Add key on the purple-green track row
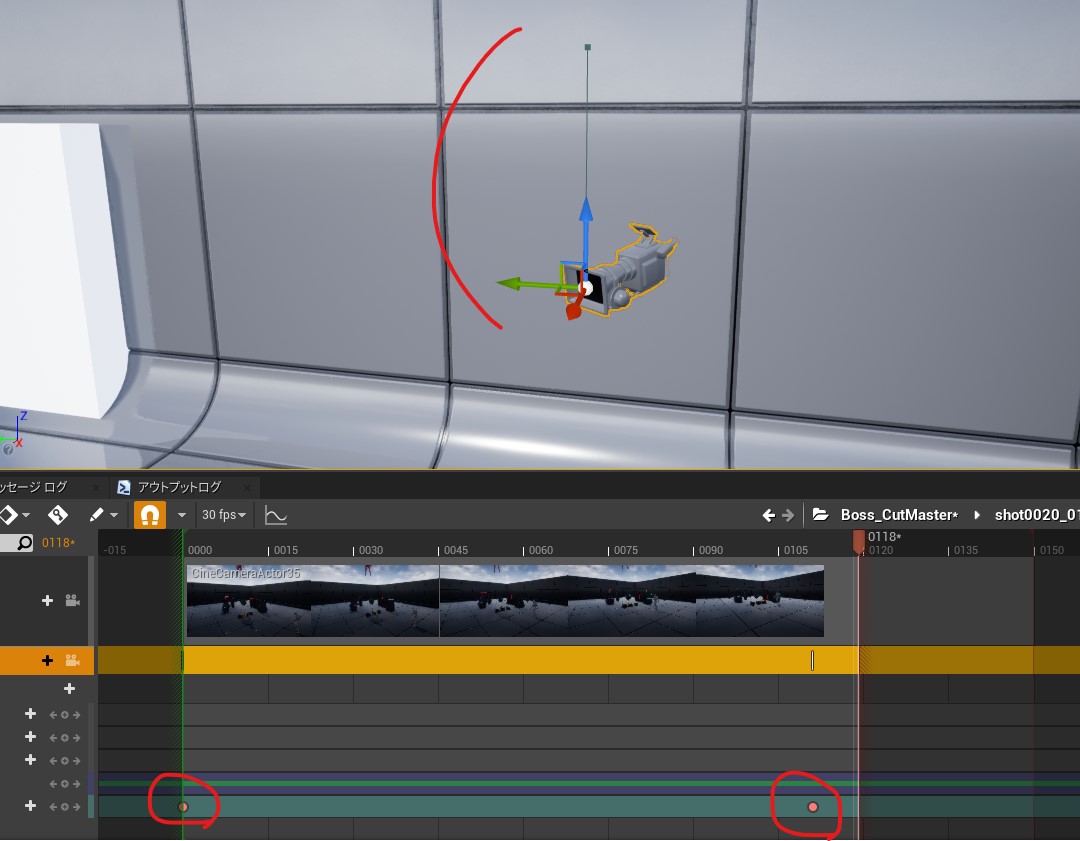The width and height of the screenshot is (1080, 841). [65, 784]
